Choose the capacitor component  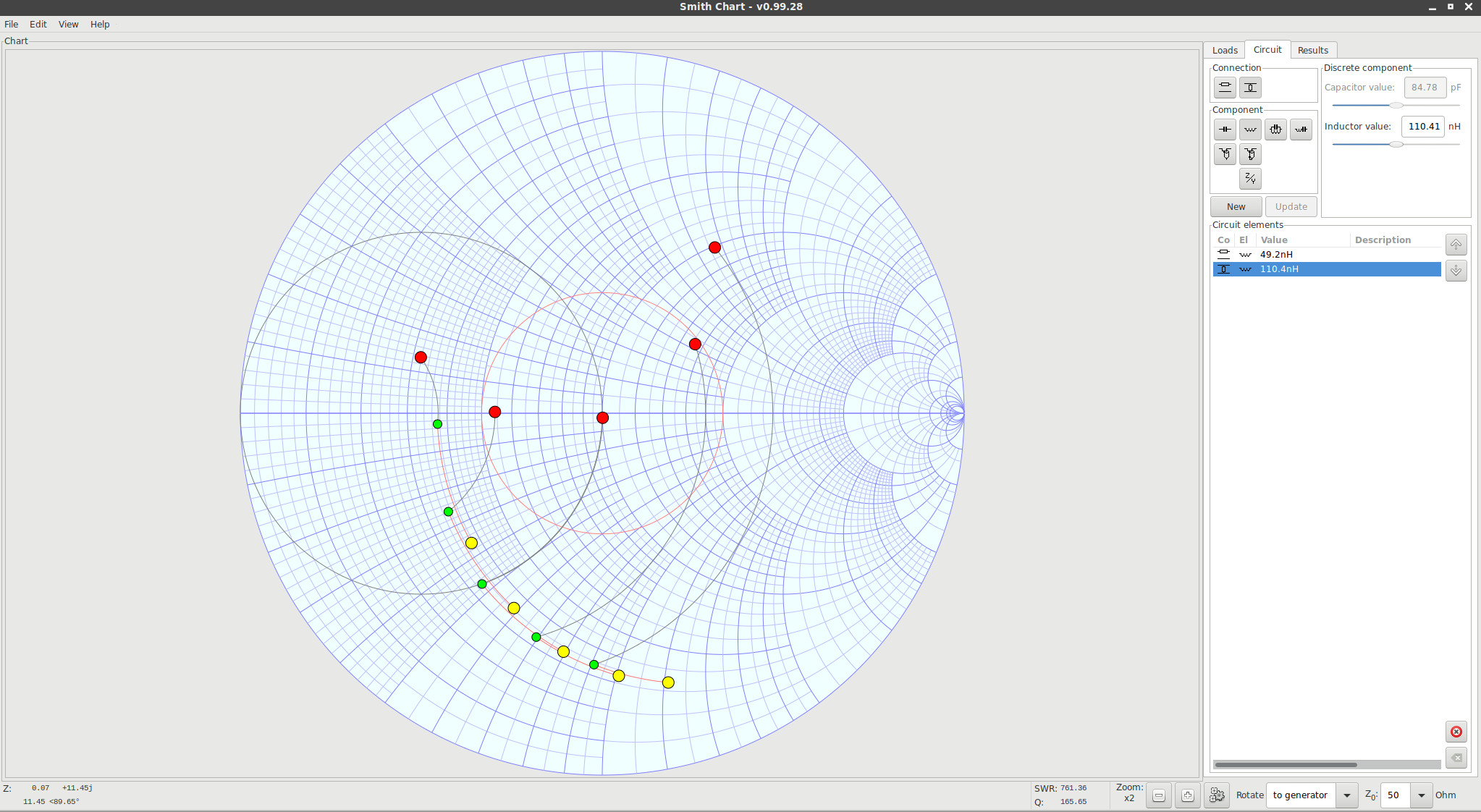coord(1225,130)
